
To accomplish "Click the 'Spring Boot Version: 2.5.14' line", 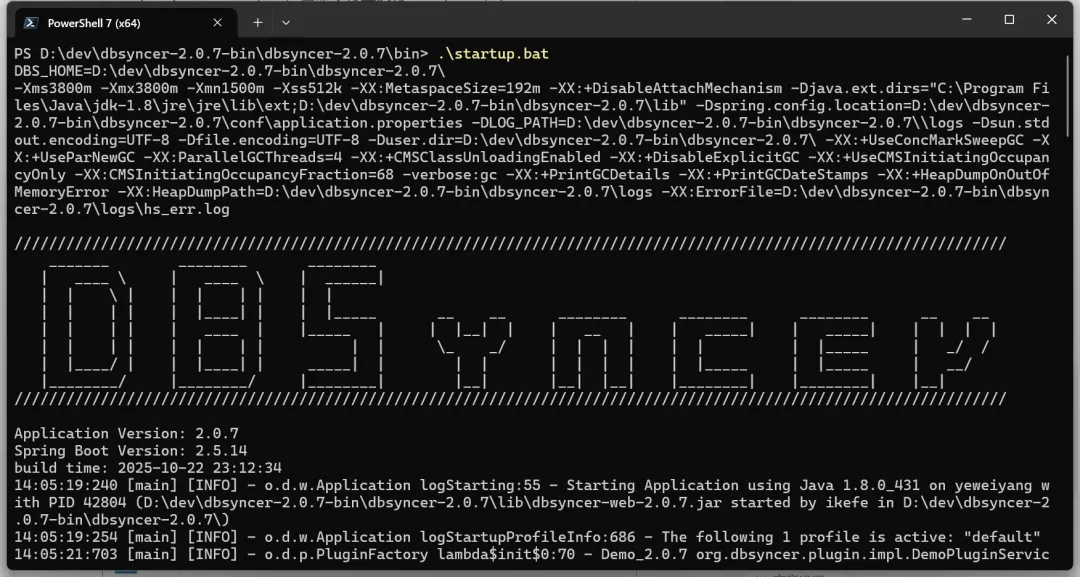I will click(x=131, y=450).
